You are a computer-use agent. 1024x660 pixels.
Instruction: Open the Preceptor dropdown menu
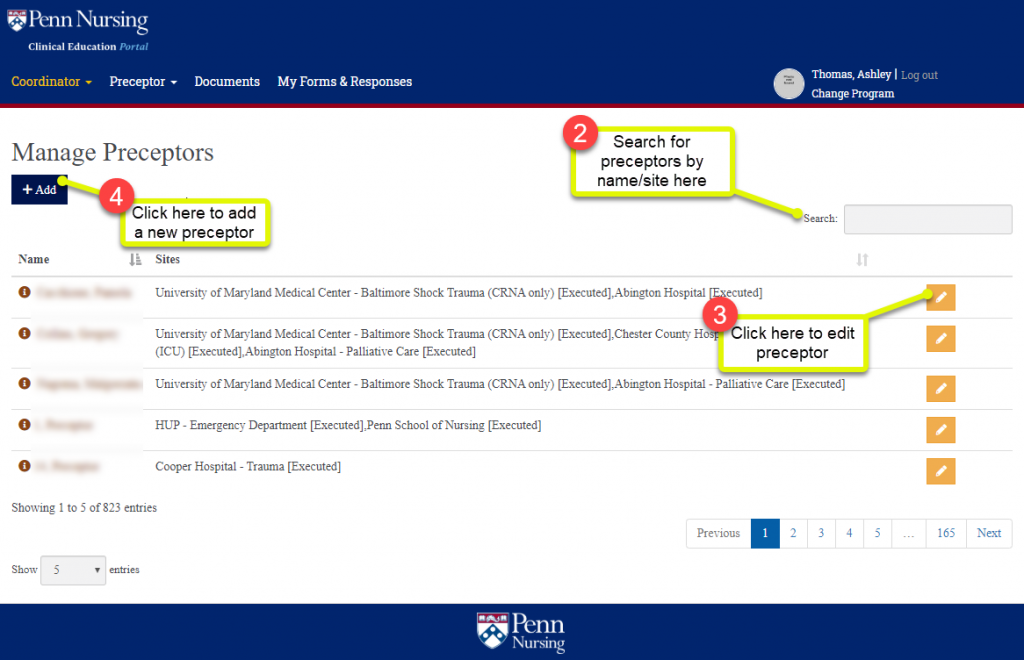(x=143, y=82)
